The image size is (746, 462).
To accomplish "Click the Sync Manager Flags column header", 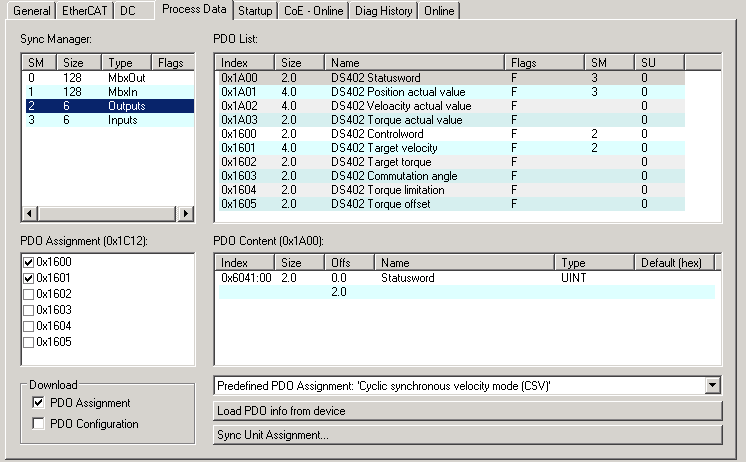I will point(173,62).
